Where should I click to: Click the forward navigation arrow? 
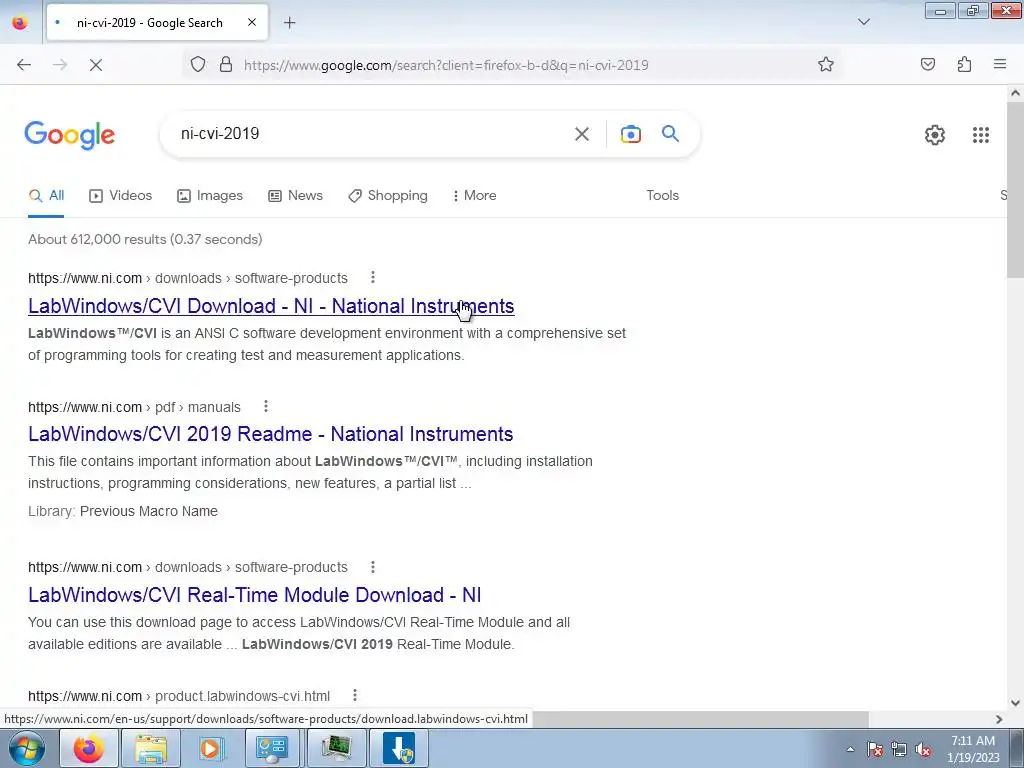pos(60,65)
